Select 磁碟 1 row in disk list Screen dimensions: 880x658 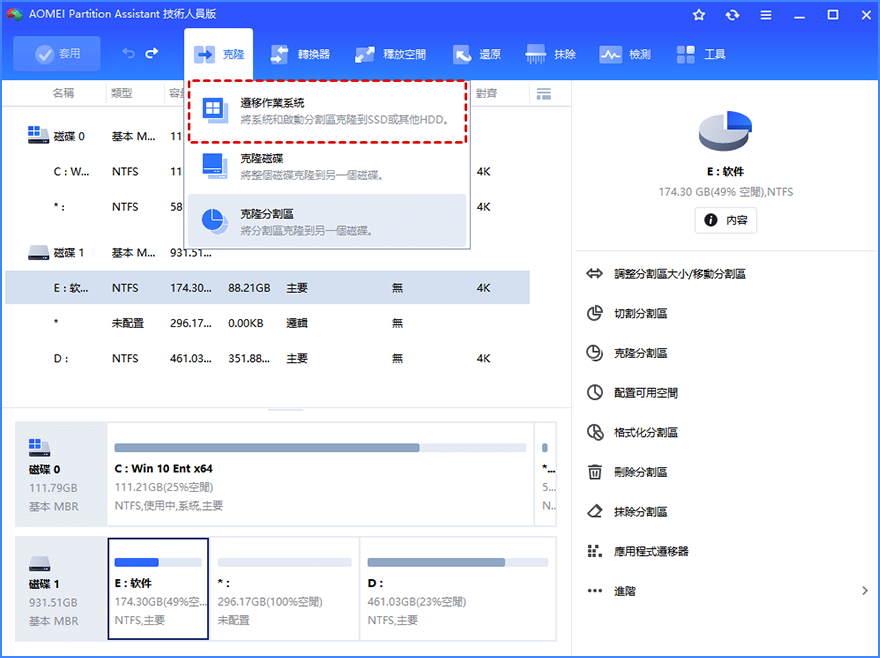(267, 253)
